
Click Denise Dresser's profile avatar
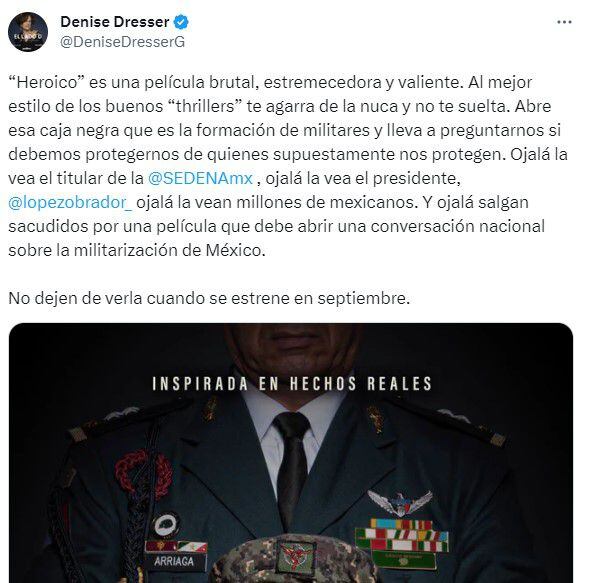[28, 32]
